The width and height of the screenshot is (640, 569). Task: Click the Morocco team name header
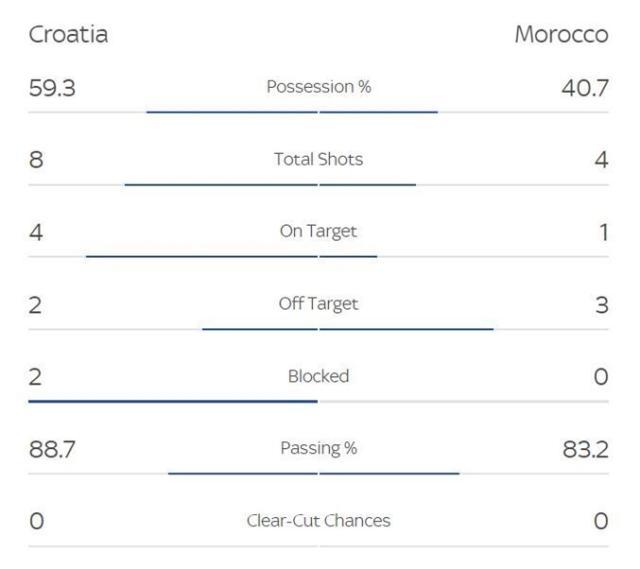click(561, 35)
